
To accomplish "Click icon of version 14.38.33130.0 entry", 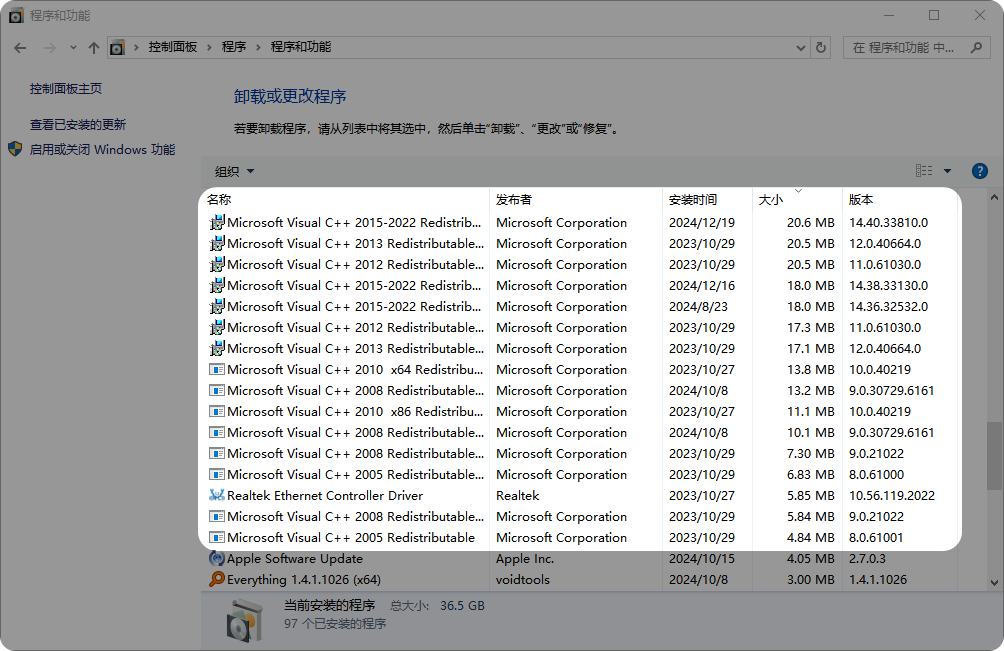I will pos(217,285).
